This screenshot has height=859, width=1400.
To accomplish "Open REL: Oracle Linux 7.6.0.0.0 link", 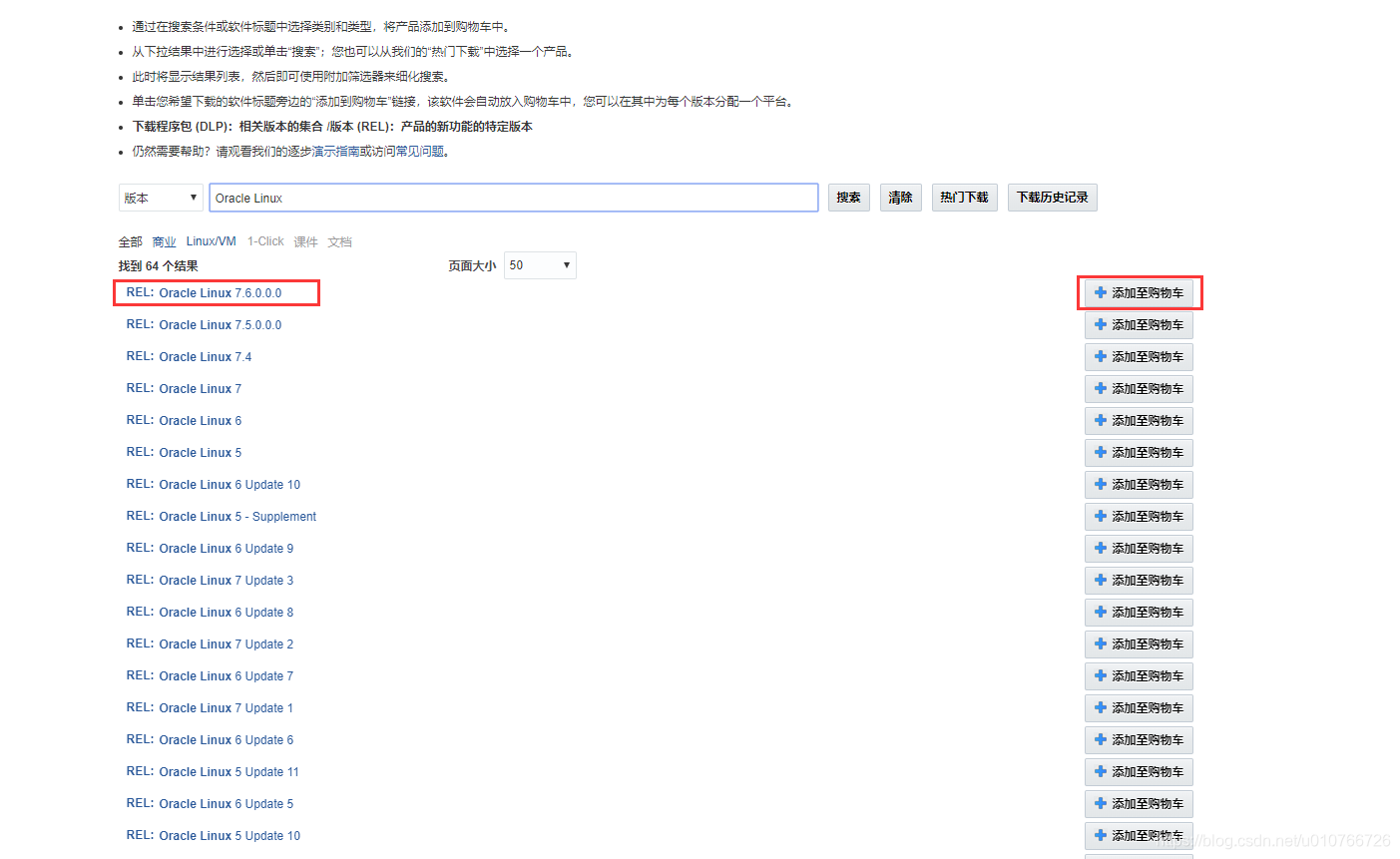I will [x=205, y=293].
